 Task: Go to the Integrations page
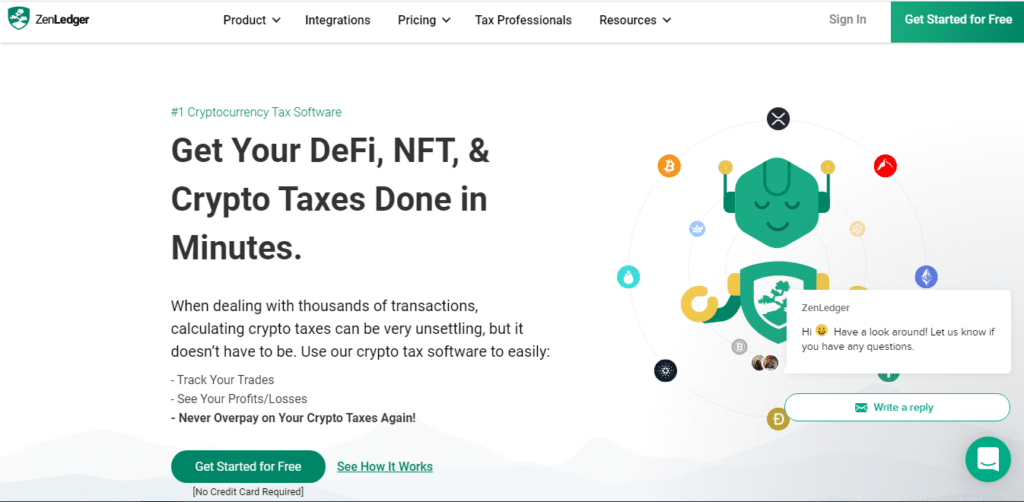click(338, 20)
